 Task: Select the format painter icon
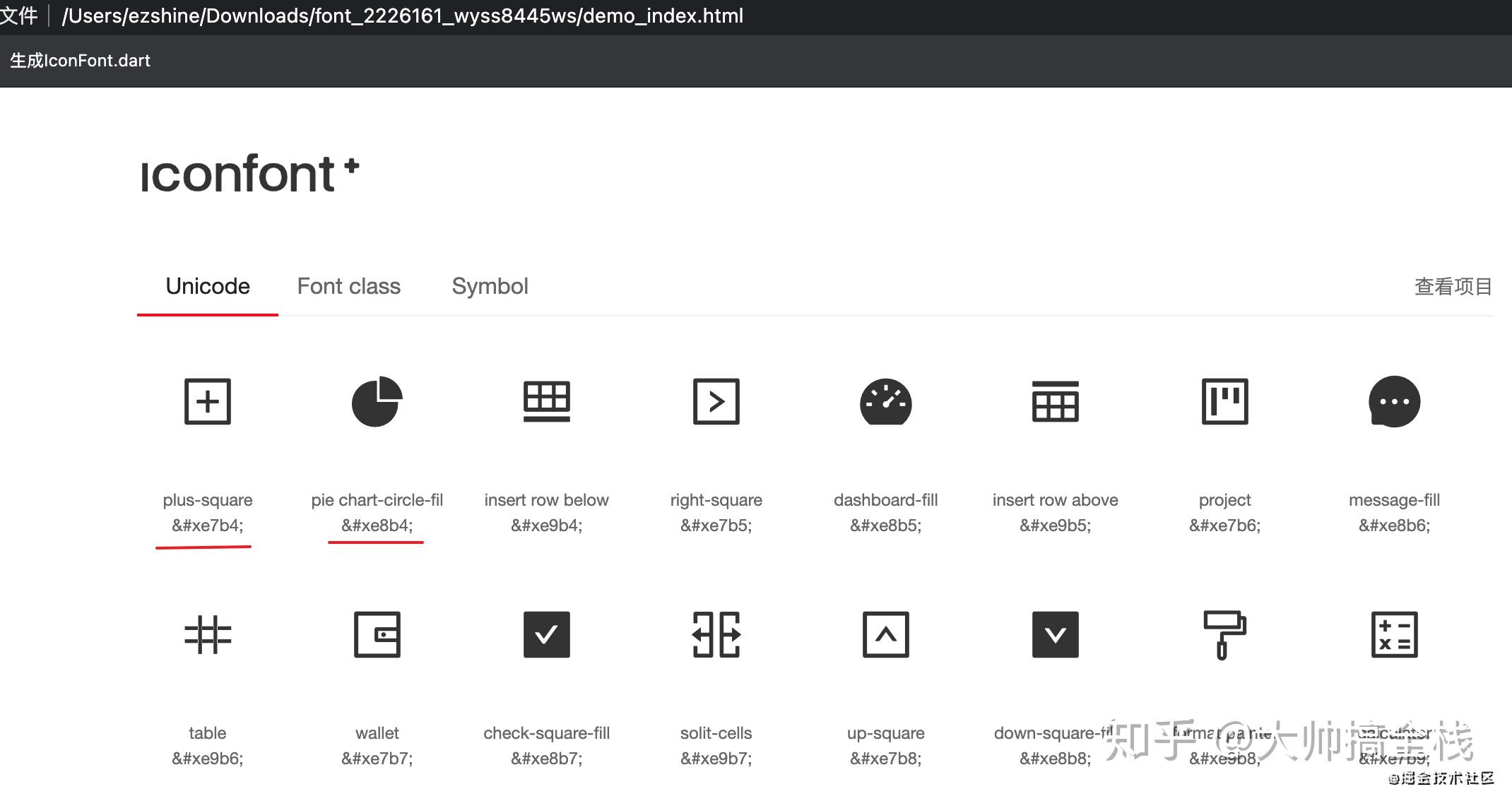(1224, 634)
